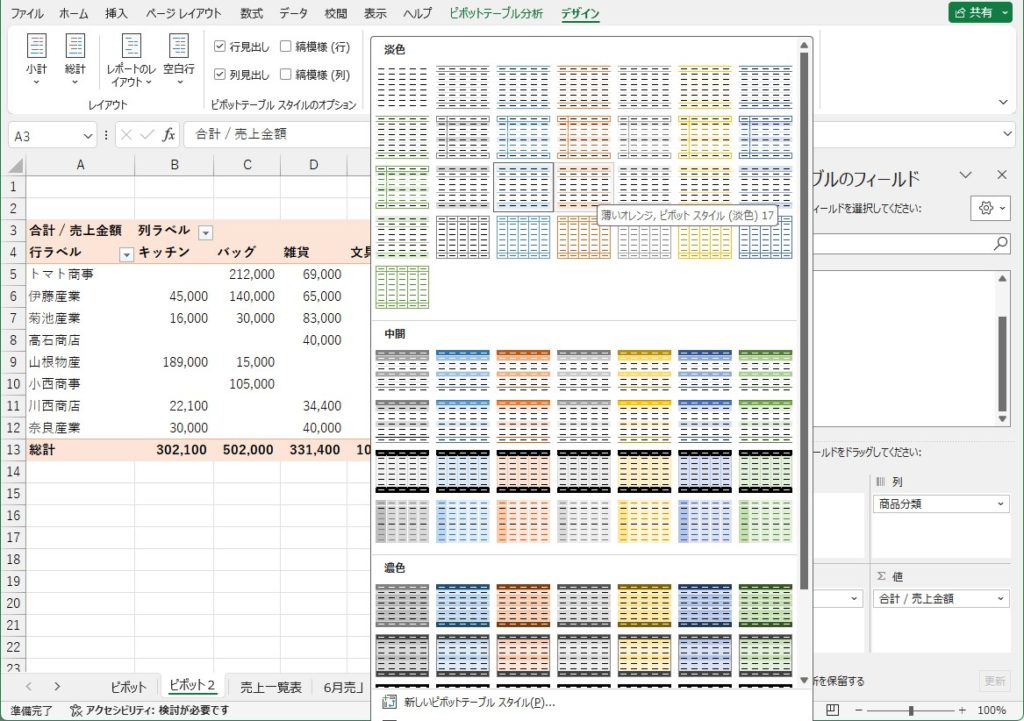Open the 空白行 (Blank Rows) menu
The height and width of the screenshot is (721, 1024).
178,58
